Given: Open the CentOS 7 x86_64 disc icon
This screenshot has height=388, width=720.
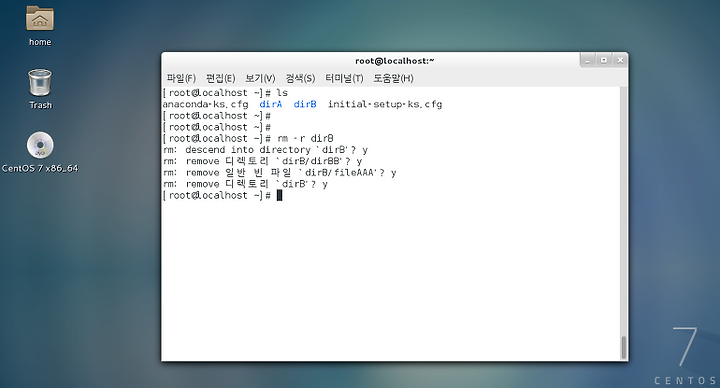Looking at the screenshot, I should tap(40, 146).
